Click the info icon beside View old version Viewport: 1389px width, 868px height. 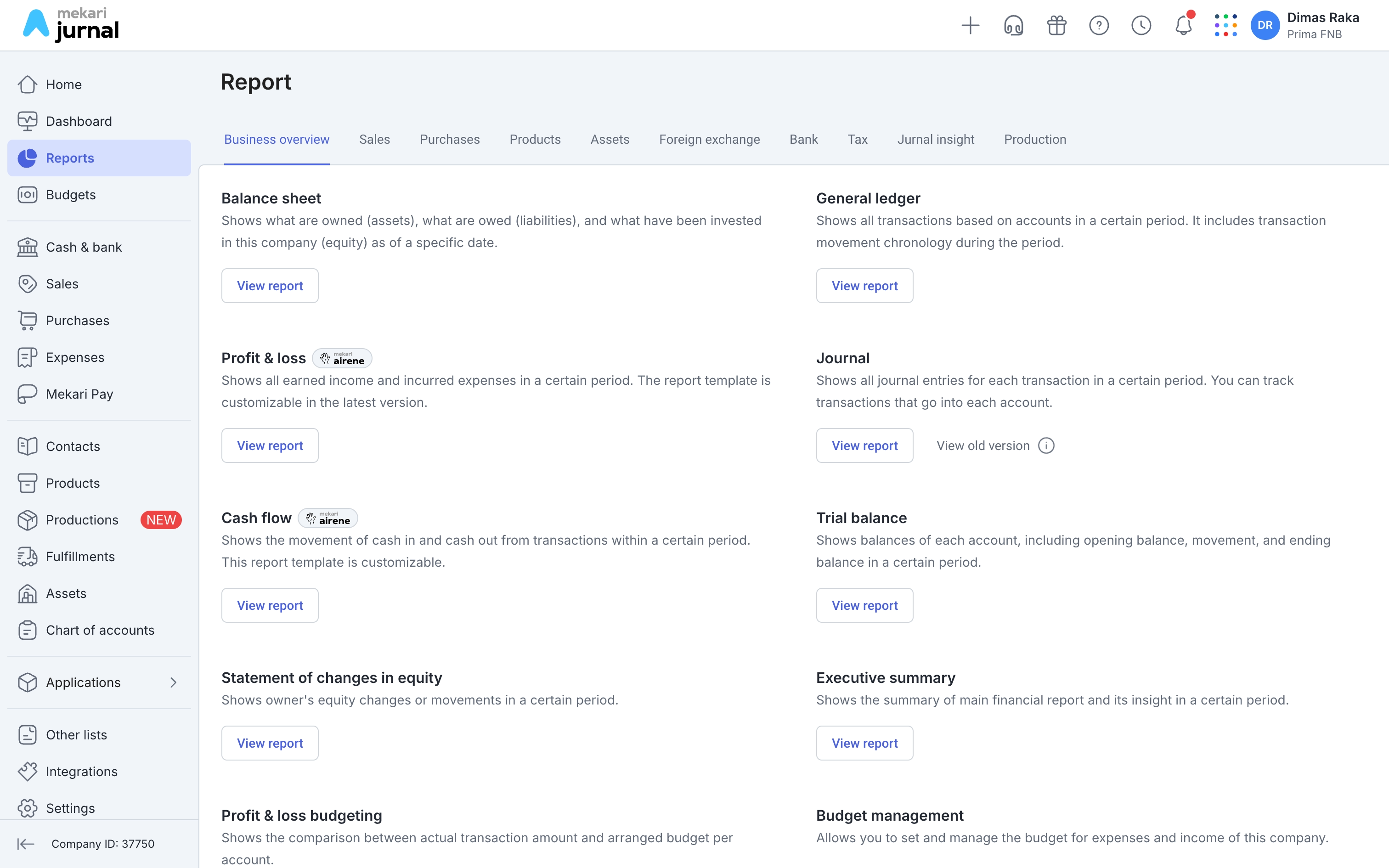point(1046,445)
